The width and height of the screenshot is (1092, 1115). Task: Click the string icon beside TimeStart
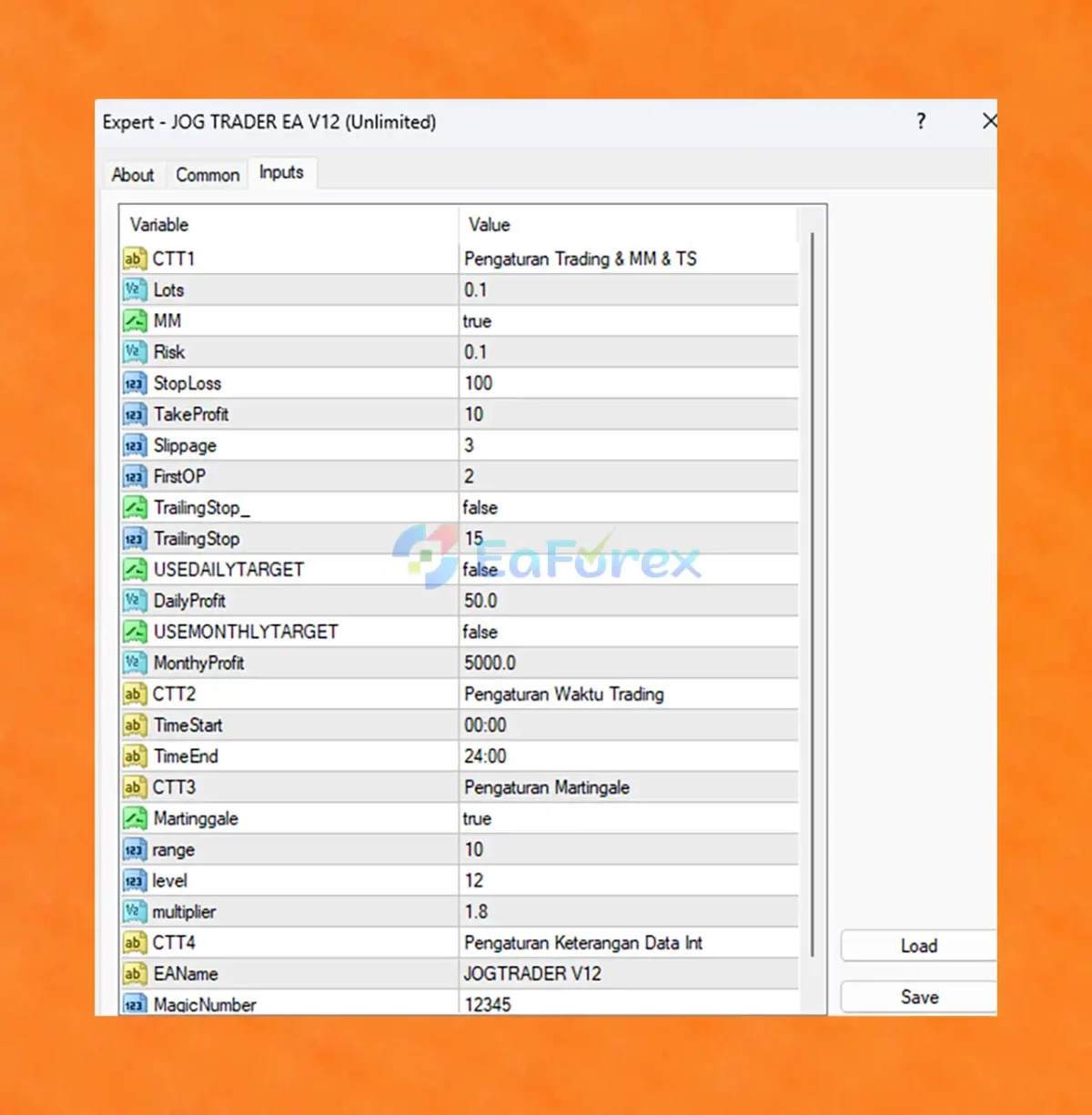(x=135, y=725)
